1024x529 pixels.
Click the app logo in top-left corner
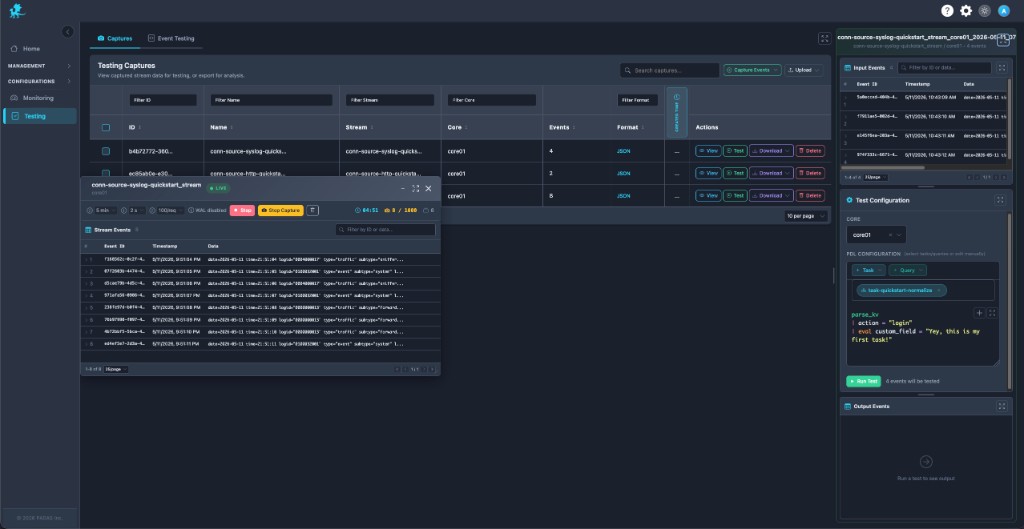pyautogui.click(x=16, y=10)
